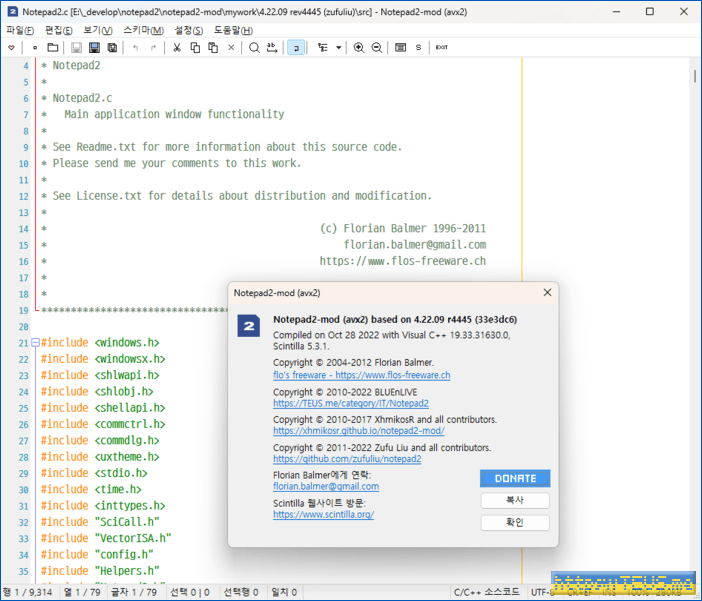Click the code folding tree icon
Viewport: 702px width, 601px height.
pyautogui.click(x=323, y=47)
